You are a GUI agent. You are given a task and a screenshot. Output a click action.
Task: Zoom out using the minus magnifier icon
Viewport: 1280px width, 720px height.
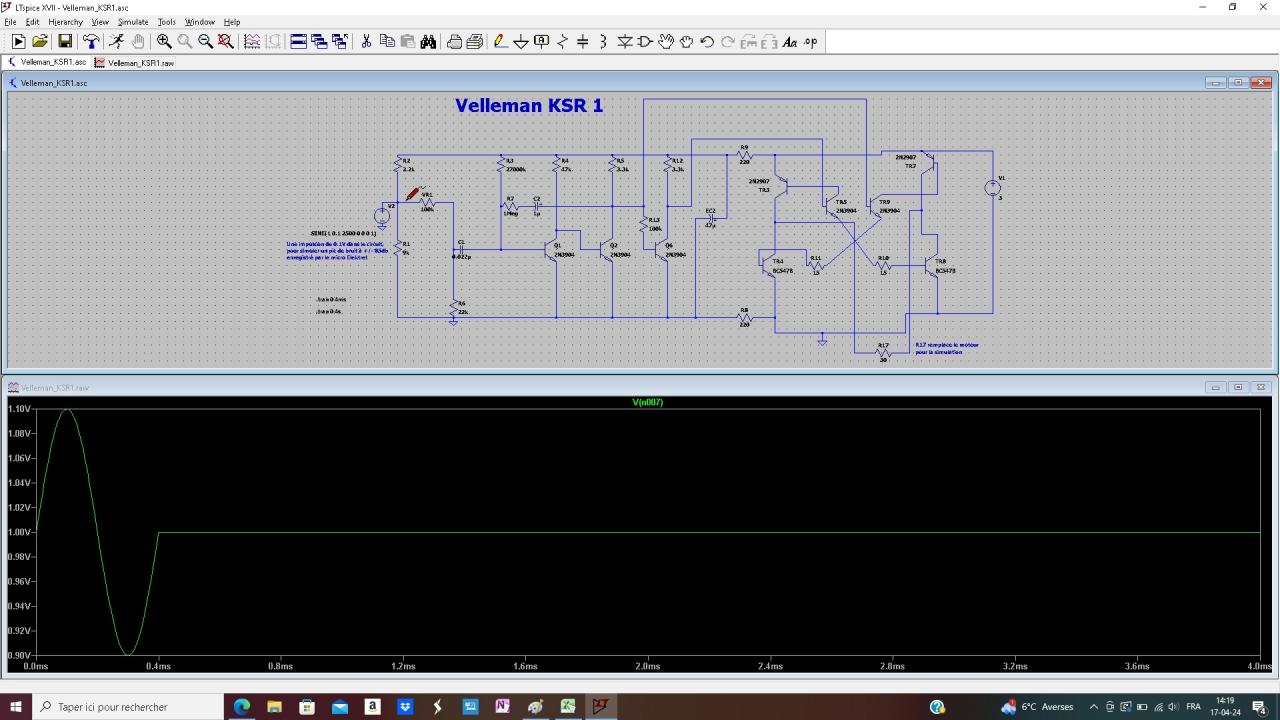point(205,41)
